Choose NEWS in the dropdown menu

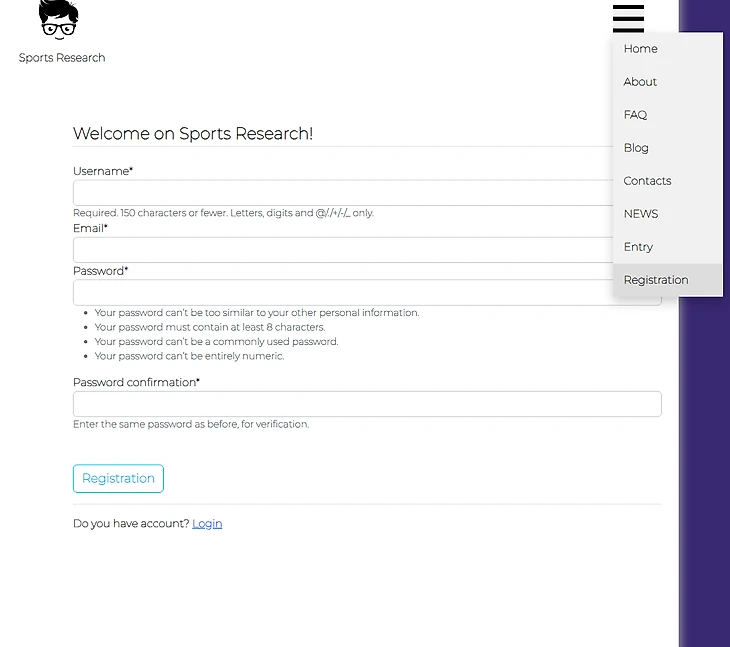coord(641,214)
